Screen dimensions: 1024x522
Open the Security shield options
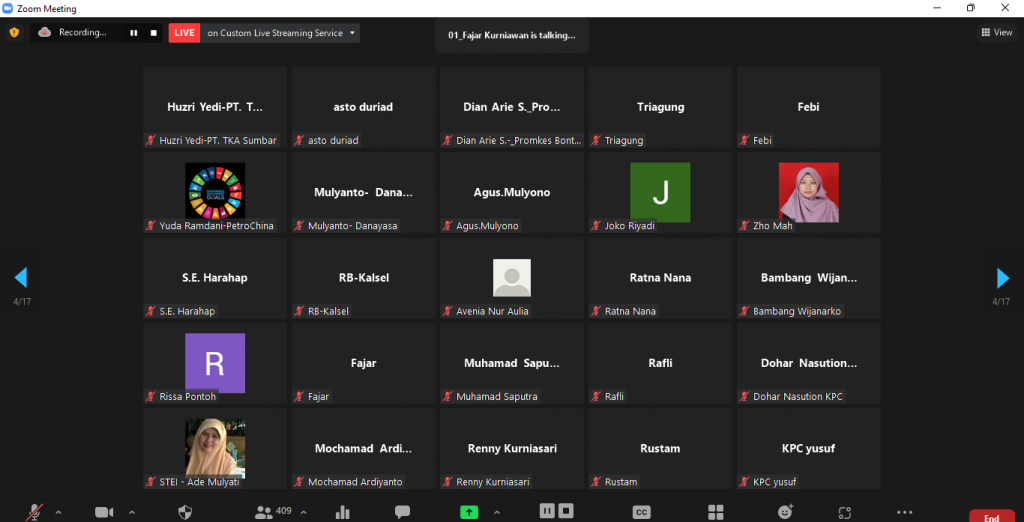click(x=185, y=512)
